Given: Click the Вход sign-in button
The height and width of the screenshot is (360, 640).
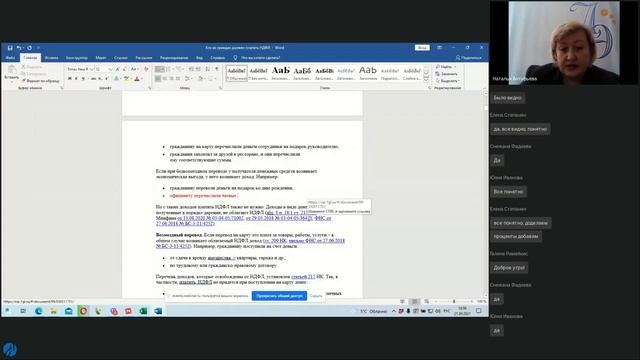Looking at the screenshot, I should click(x=422, y=48).
